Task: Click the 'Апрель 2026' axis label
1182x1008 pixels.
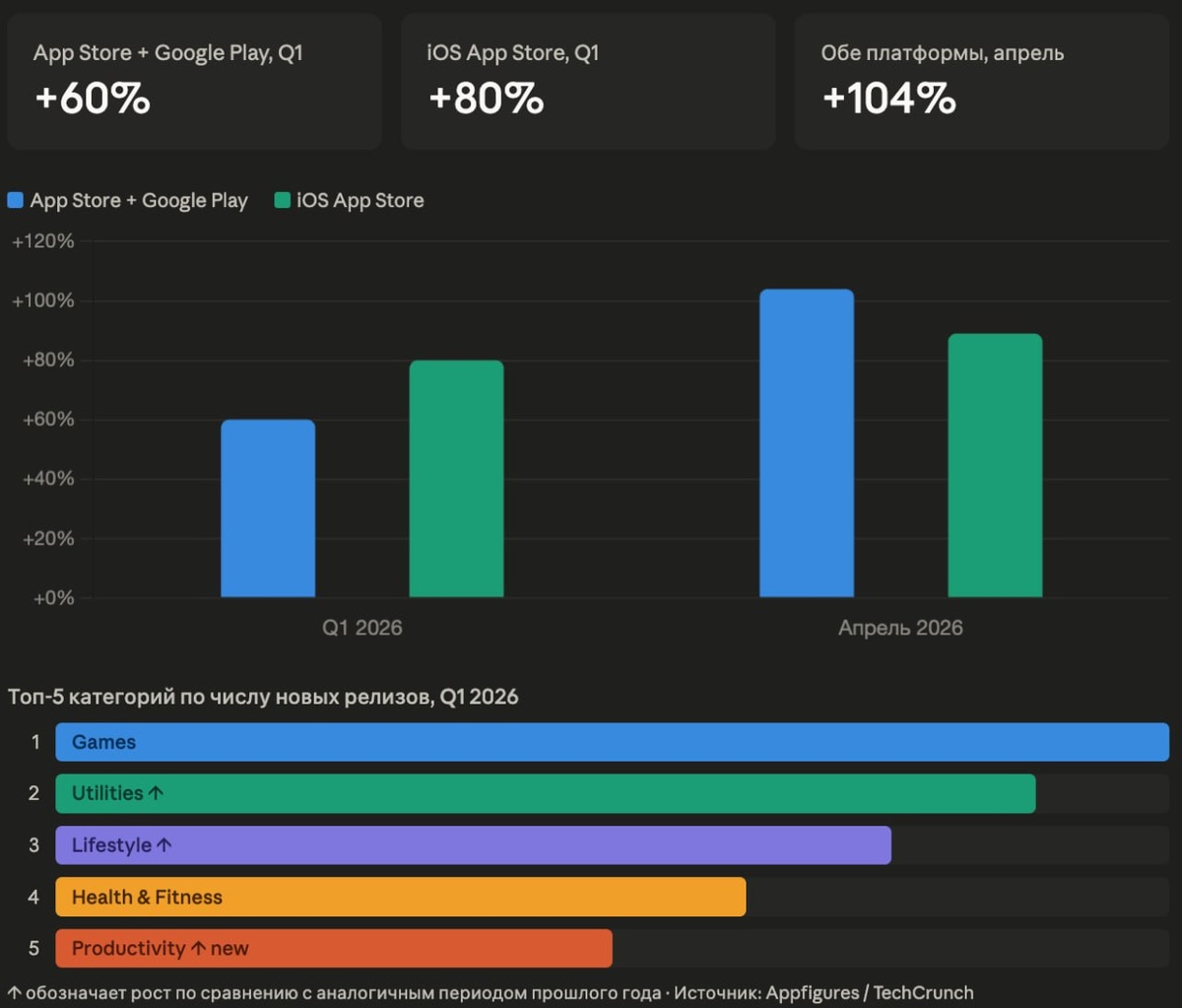Action: tap(900, 628)
